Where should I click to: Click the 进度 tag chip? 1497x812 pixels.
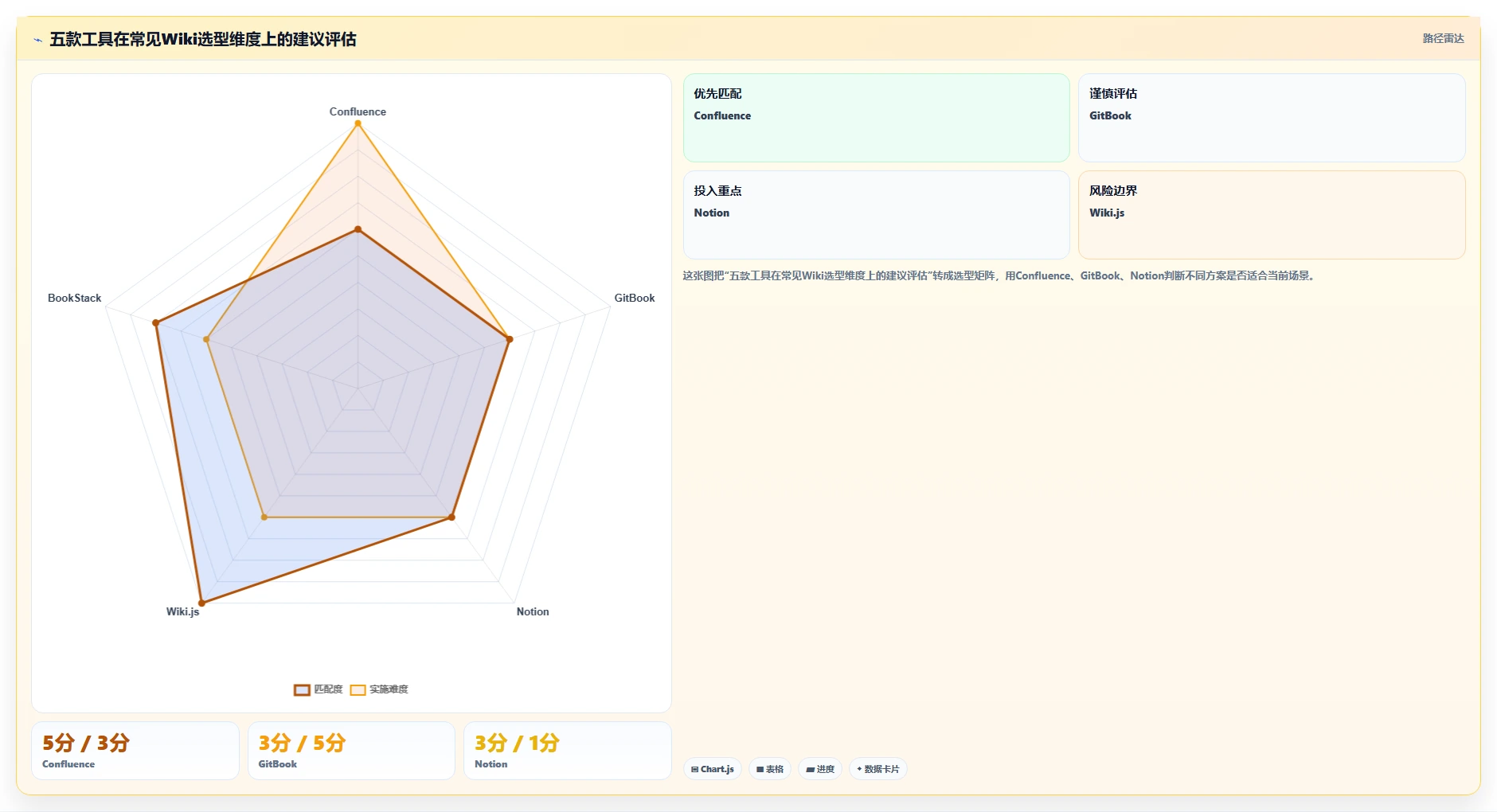pyautogui.click(x=820, y=769)
